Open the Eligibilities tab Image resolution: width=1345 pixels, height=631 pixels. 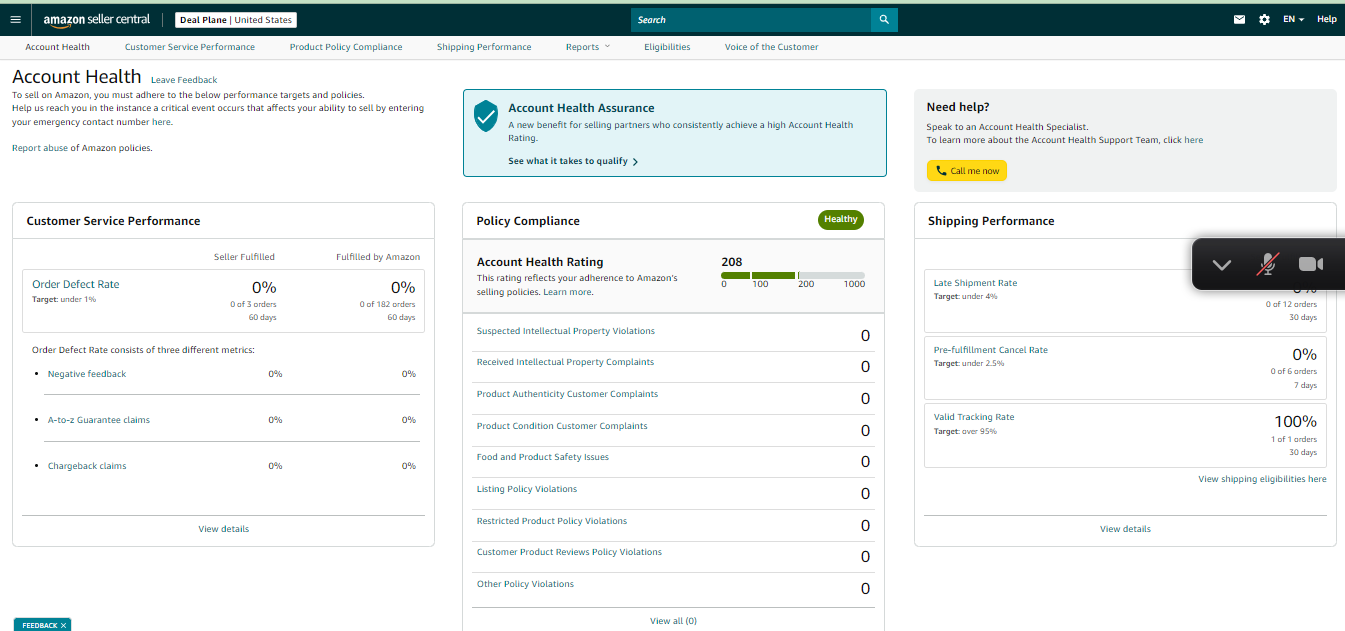point(667,47)
